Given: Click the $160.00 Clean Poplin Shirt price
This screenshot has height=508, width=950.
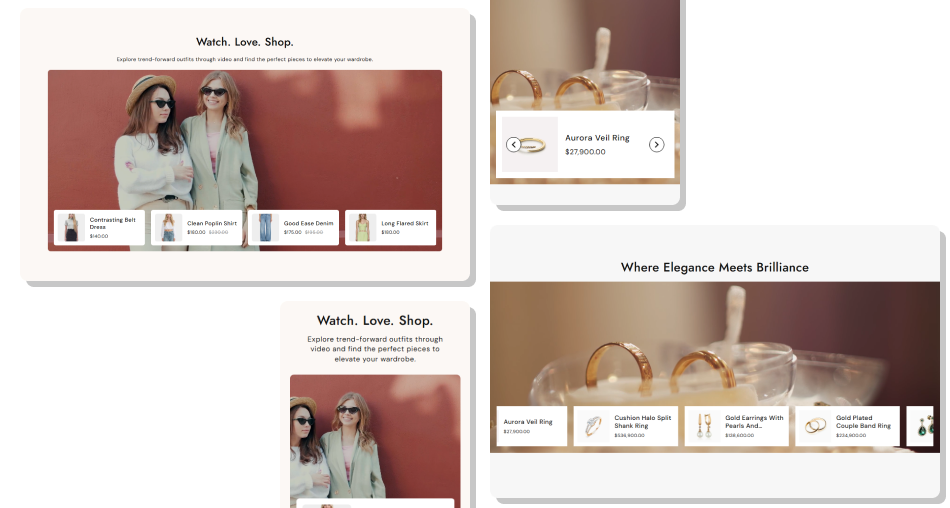Looking at the screenshot, I should tap(196, 232).
